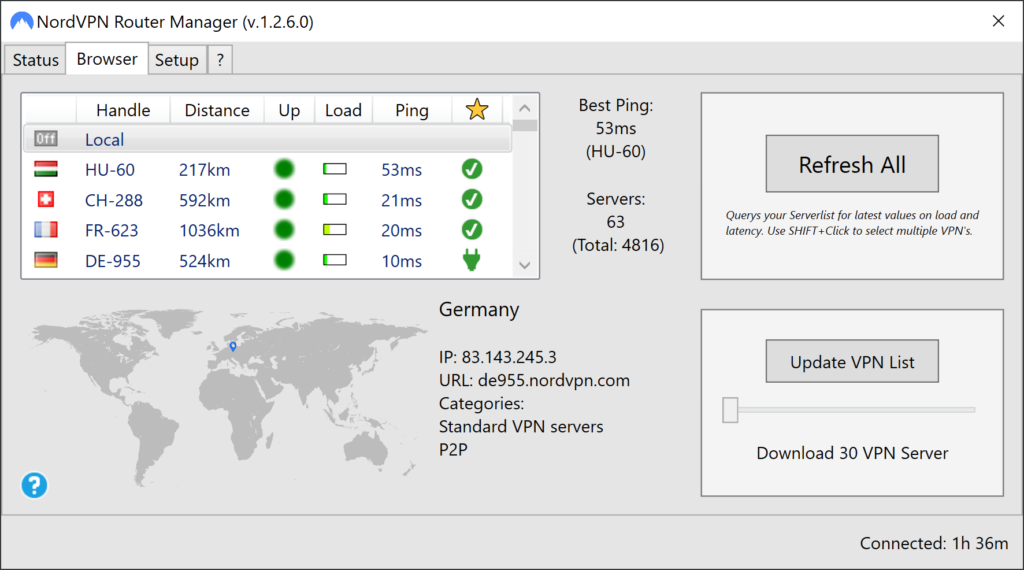Click the France flag icon for FR-623
Image resolution: width=1024 pixels, height=570 pixels.
click(46, 230)
